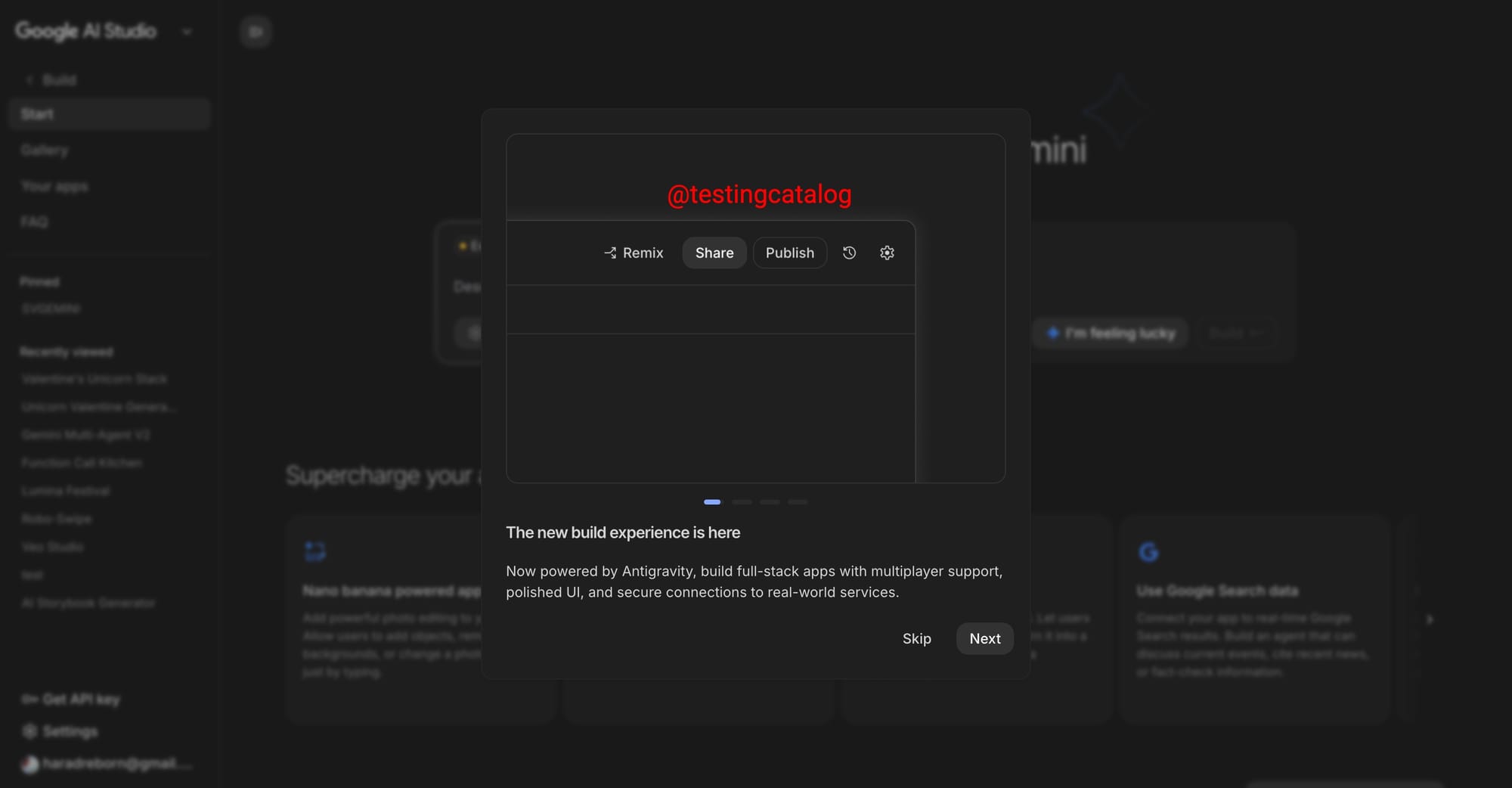Expand the next carousel arrow on right edge
Viewport: 1512px width, 788px height.
[x=1430, y=619]
